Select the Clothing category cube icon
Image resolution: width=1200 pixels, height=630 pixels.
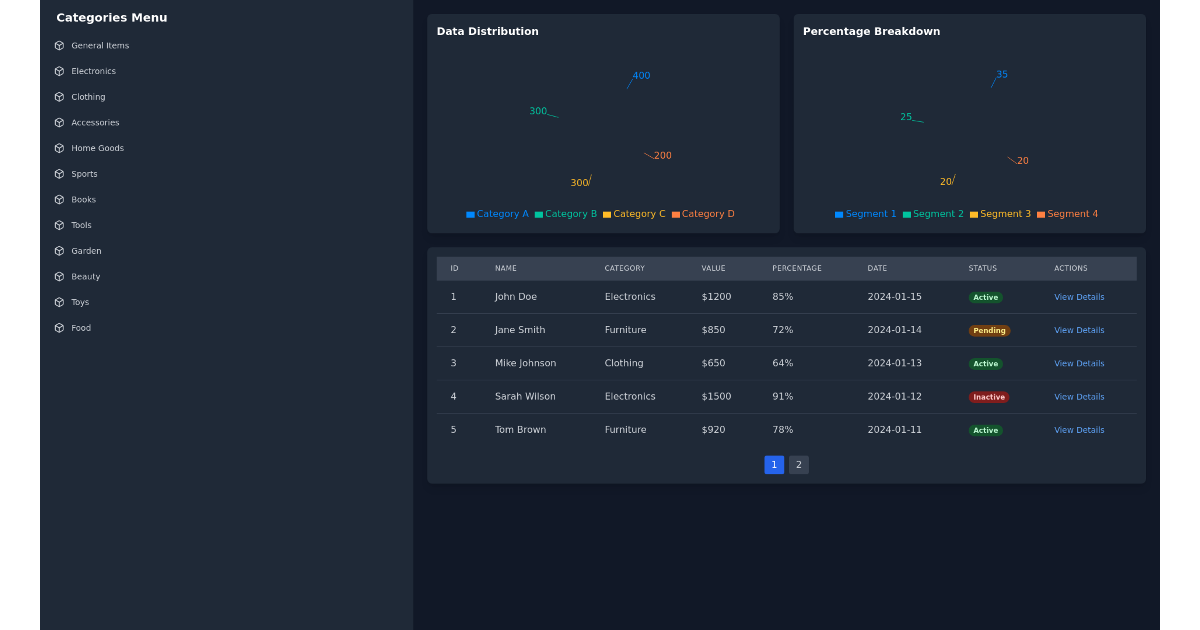coord(59,97)
